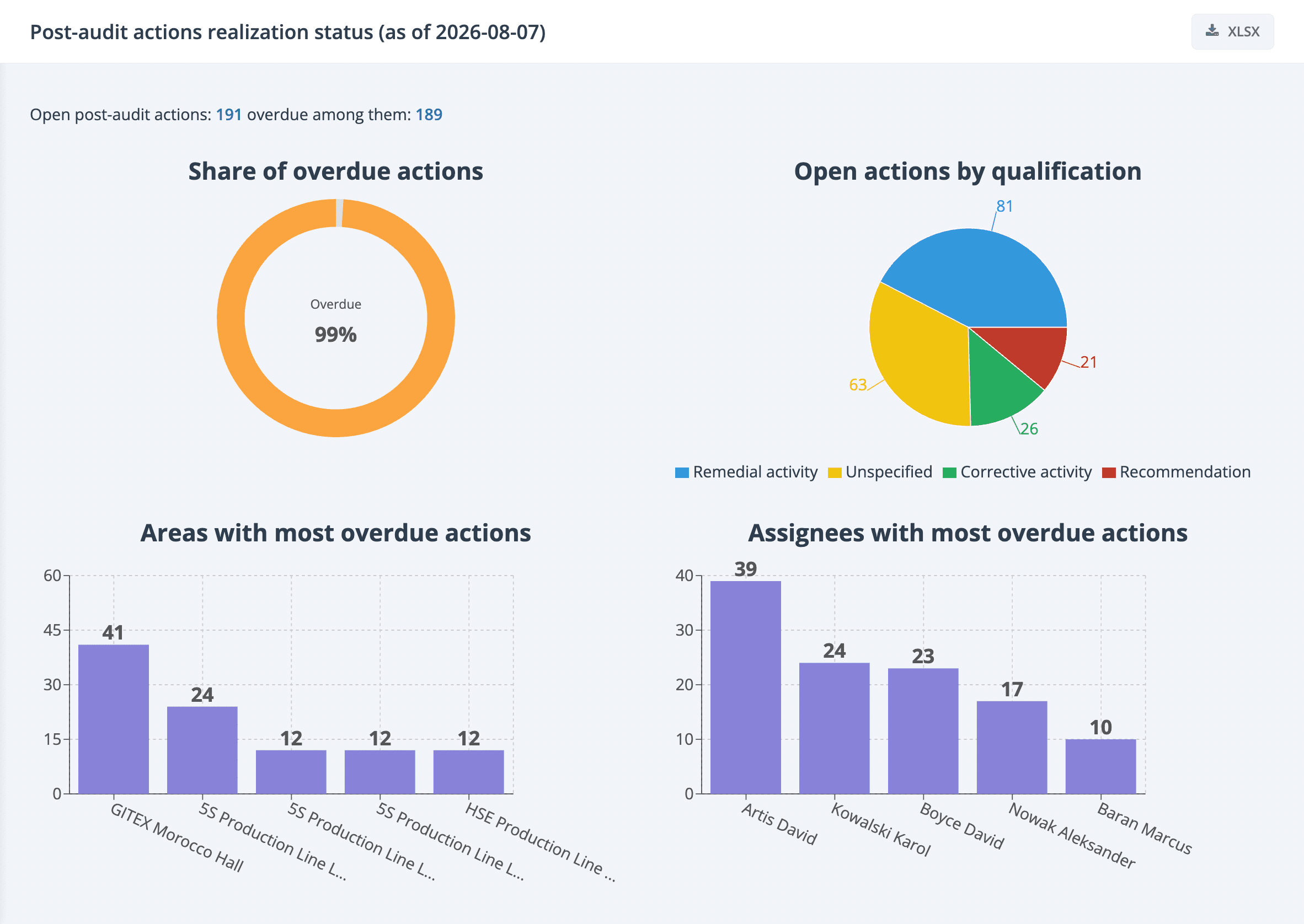Image resolution: width=1304 pixels, height=924 pixels.
Task: Toggle the Corrective activity legend label
Action: click(1025, 472)
